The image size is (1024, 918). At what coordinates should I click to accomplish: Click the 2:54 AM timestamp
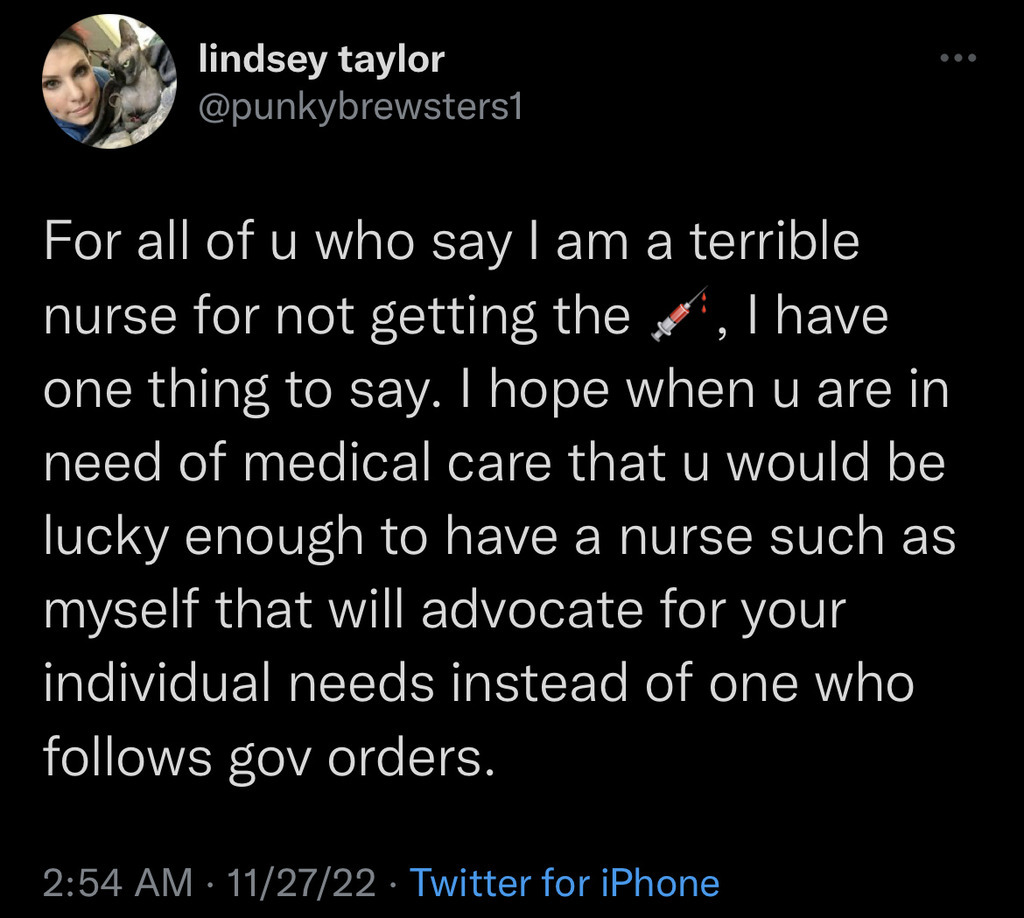118,882
